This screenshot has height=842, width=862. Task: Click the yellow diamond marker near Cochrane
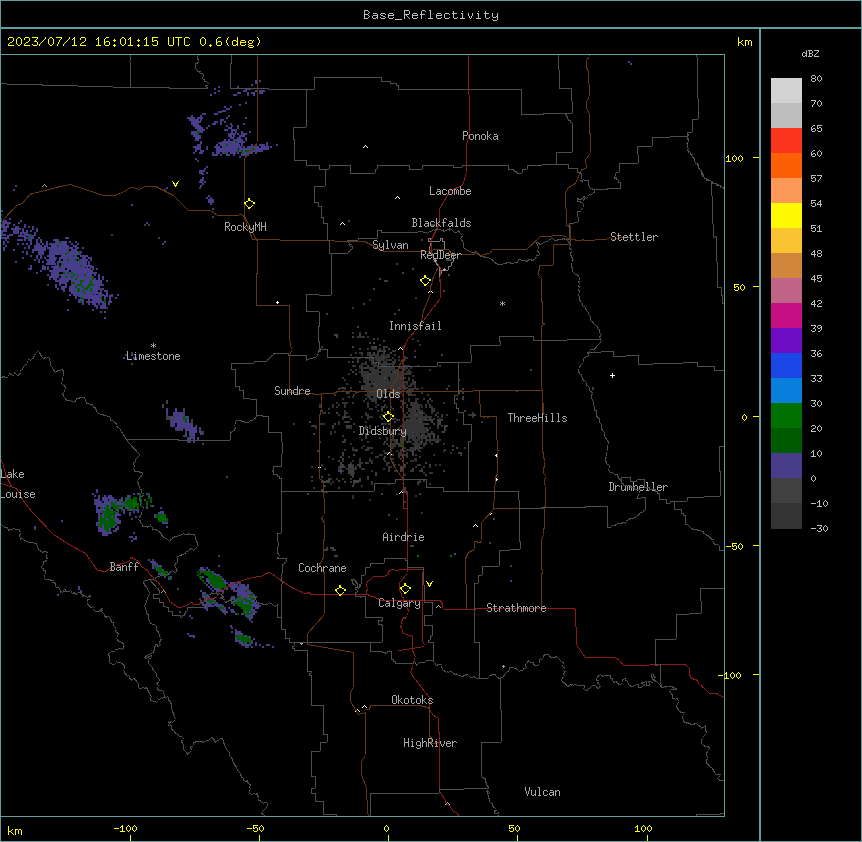pyautogui.click(x=340, y=590)
